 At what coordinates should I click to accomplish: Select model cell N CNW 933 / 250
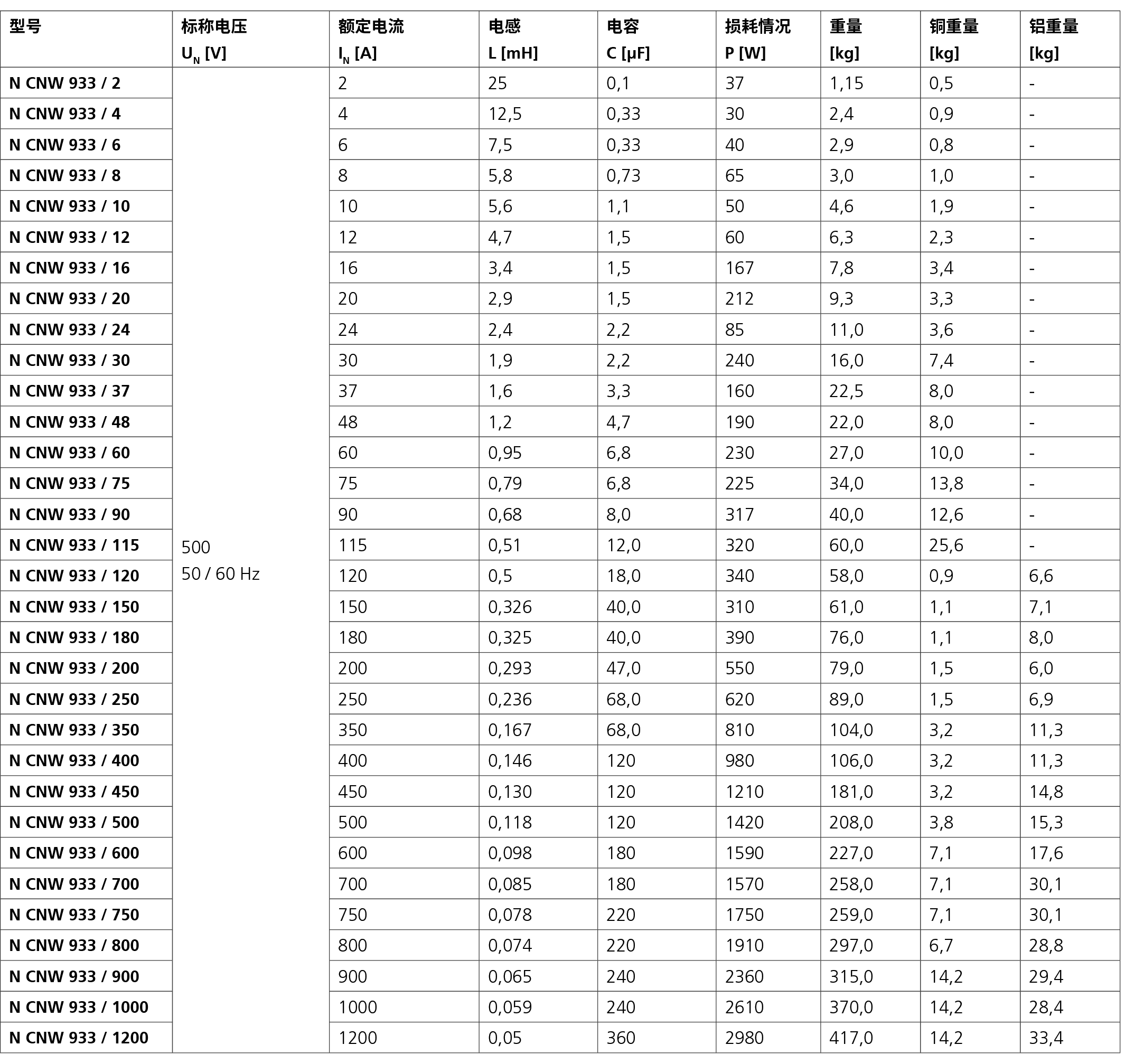coord(86,699)
